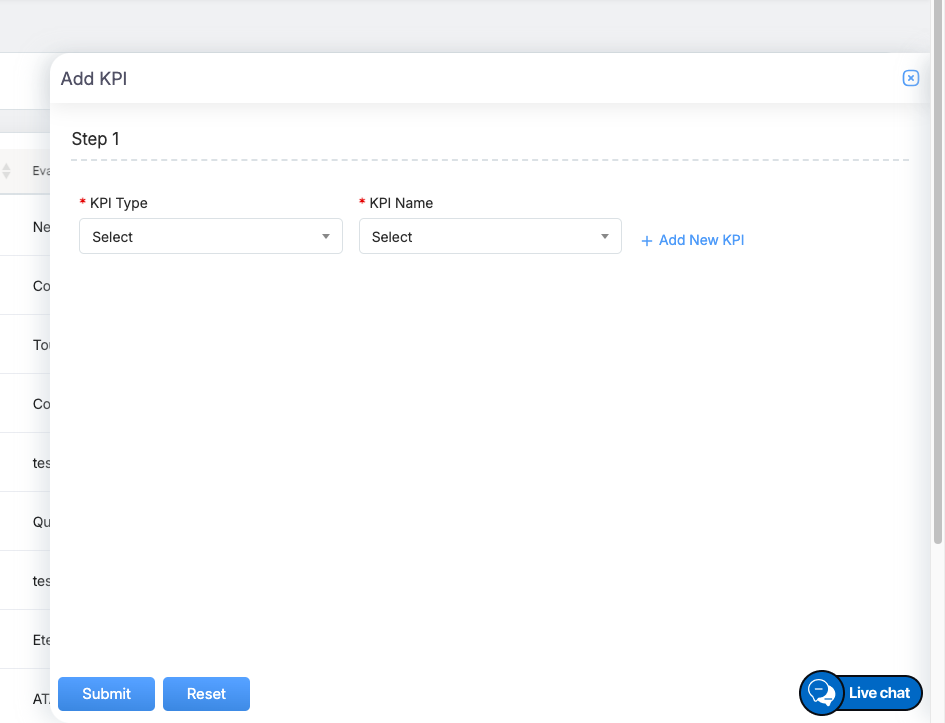Select the table row starting with 'Qu'
The width and height of the screenshot is (945, 723).
click(41, 522)
